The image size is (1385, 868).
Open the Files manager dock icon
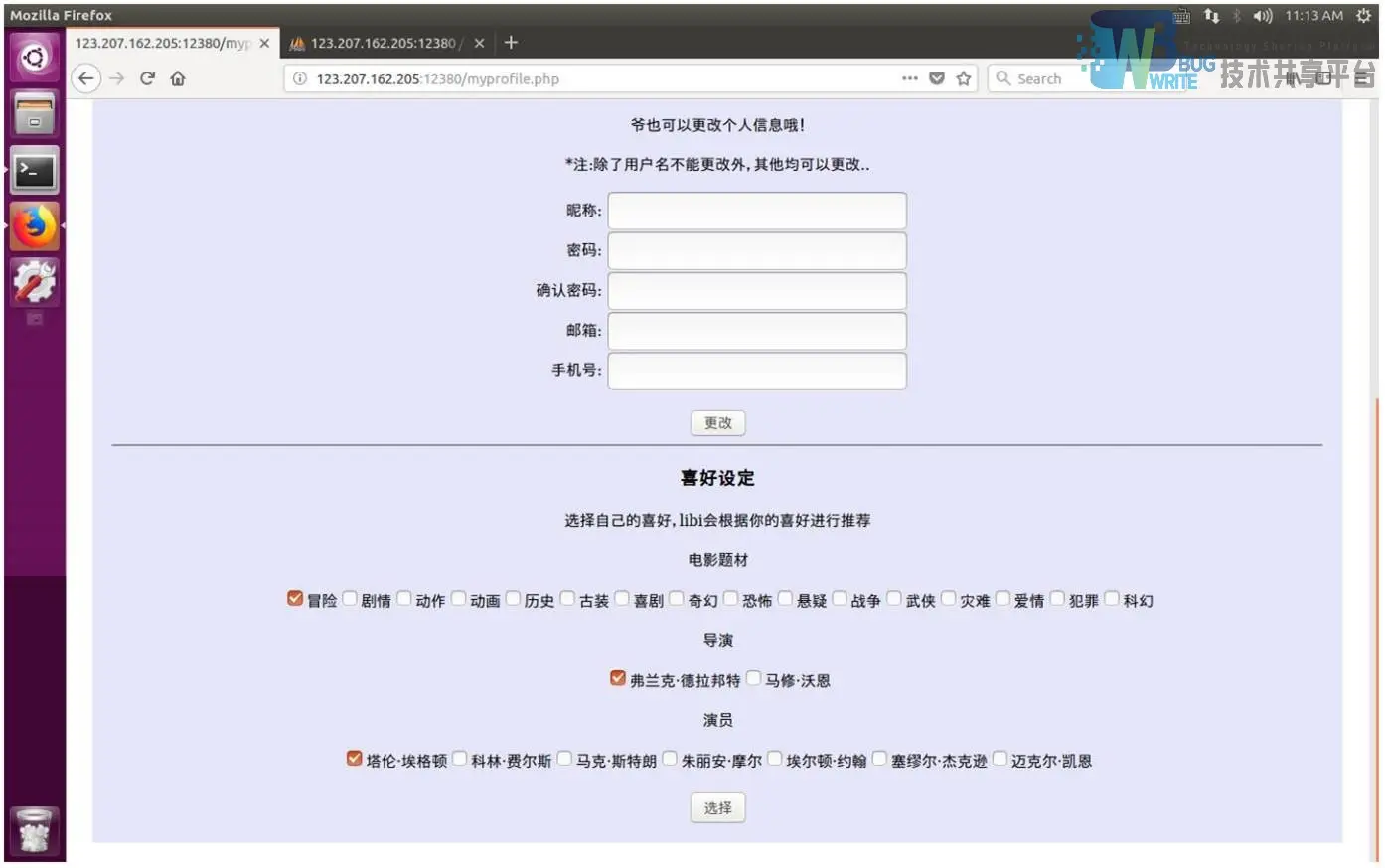35,113
